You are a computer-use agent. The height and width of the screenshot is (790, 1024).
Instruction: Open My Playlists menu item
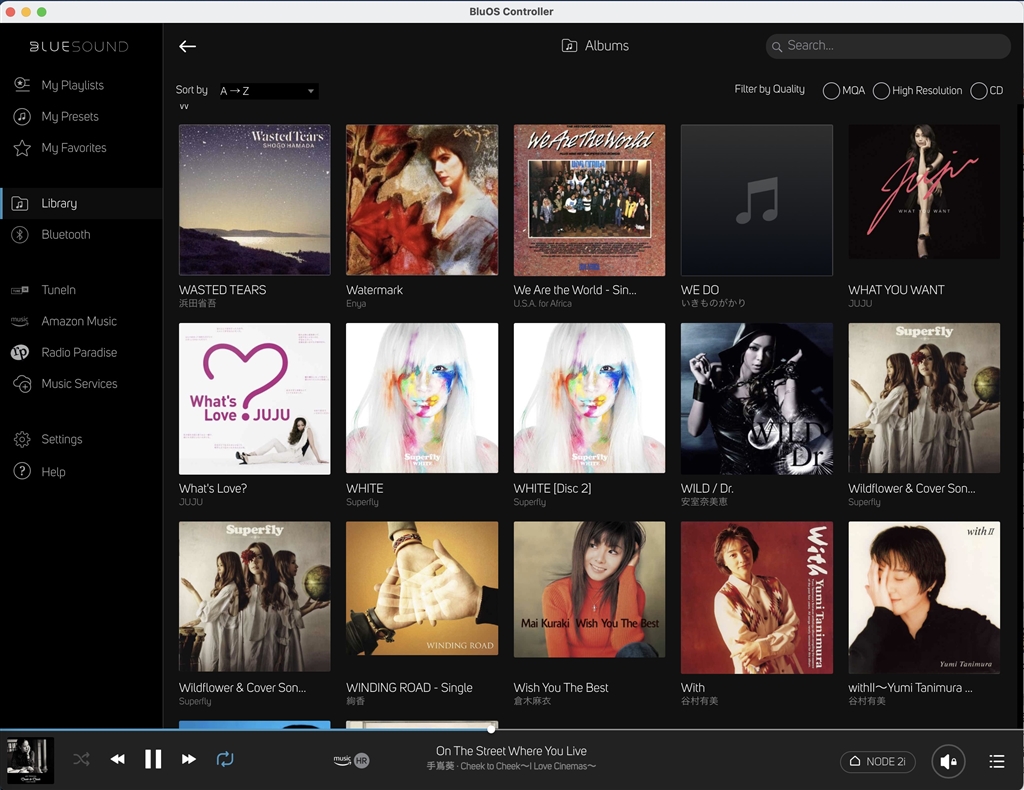pyautogui.click(x=72, y=85)
